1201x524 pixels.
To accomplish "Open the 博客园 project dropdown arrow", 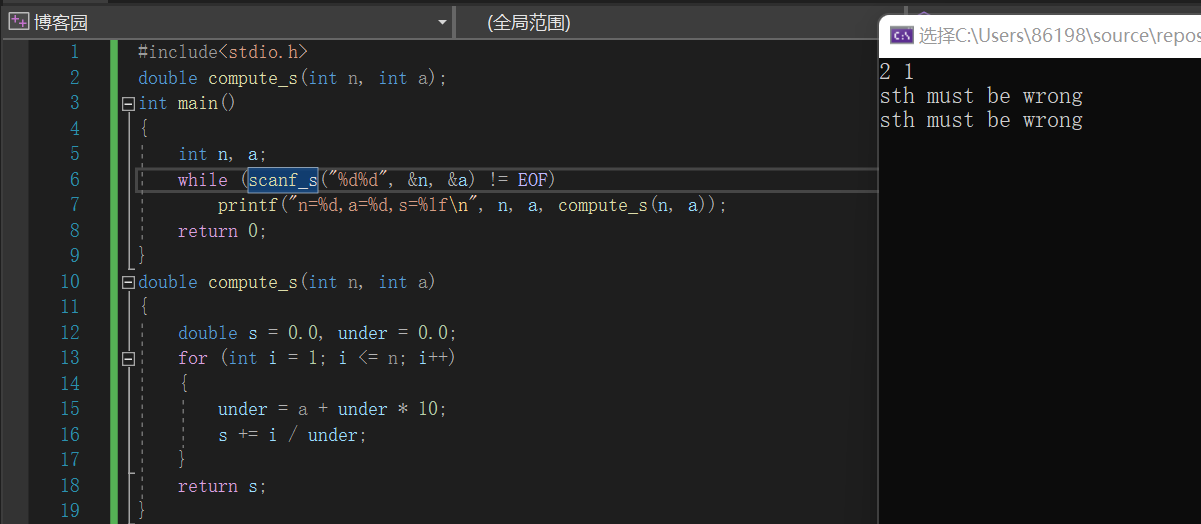I will coord(442,22).
